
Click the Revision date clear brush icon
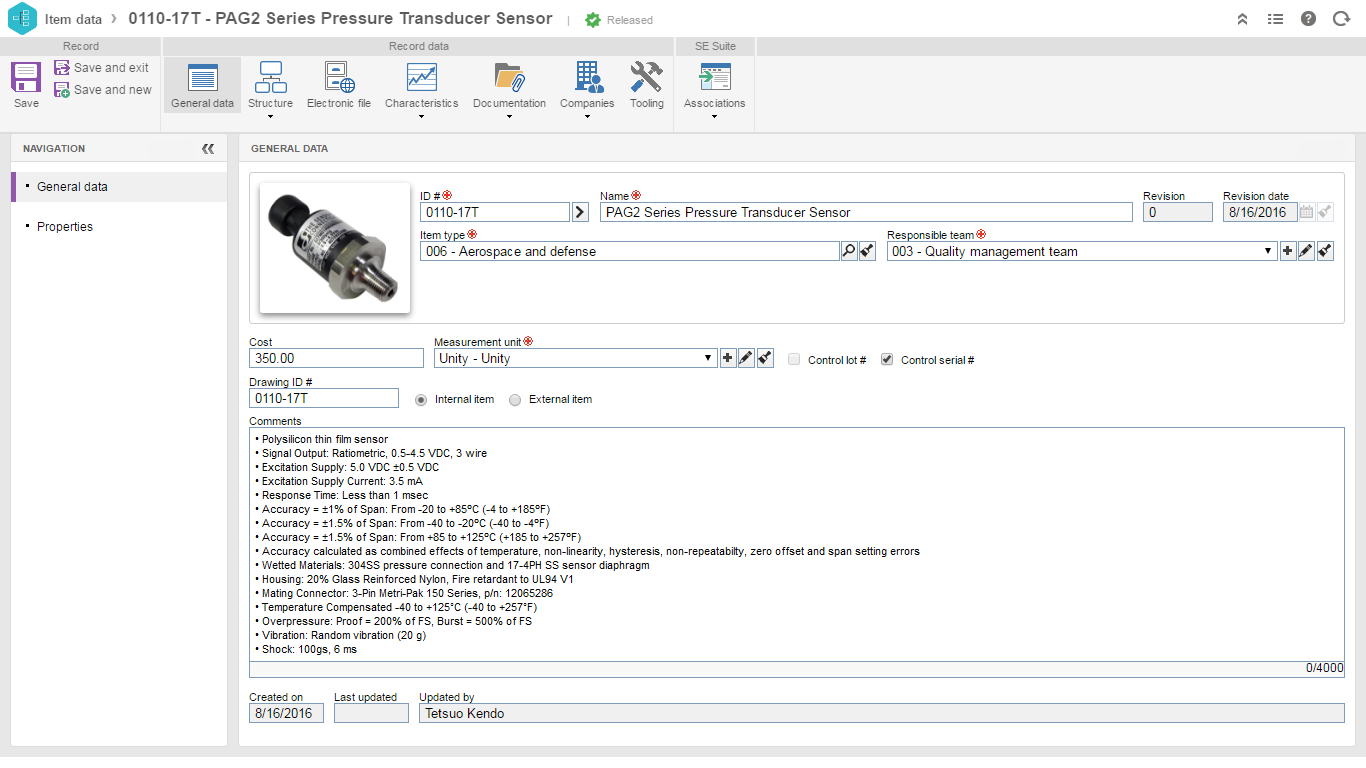click(1325, 212)
